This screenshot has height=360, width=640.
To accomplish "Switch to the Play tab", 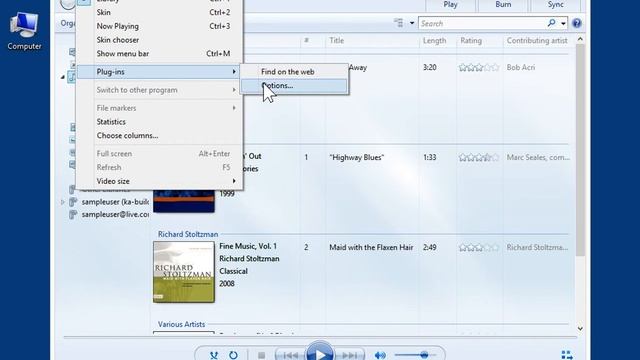I will (x=450, y=4).
